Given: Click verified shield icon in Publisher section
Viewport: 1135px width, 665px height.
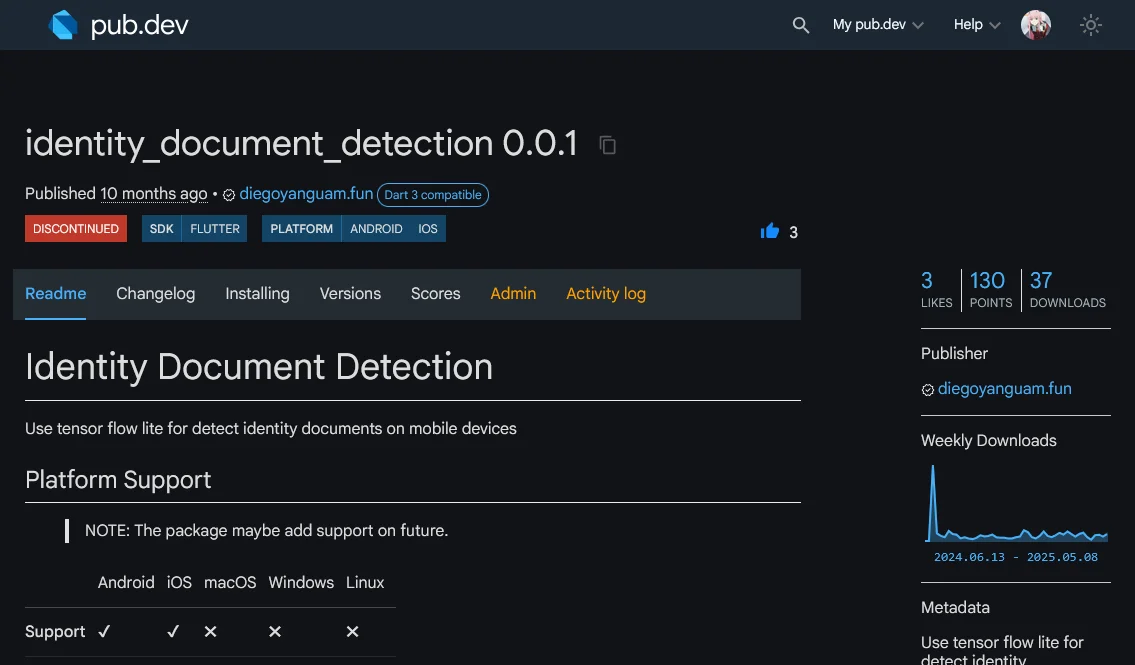Looking at the screenshot, I should tap(928, 390).
